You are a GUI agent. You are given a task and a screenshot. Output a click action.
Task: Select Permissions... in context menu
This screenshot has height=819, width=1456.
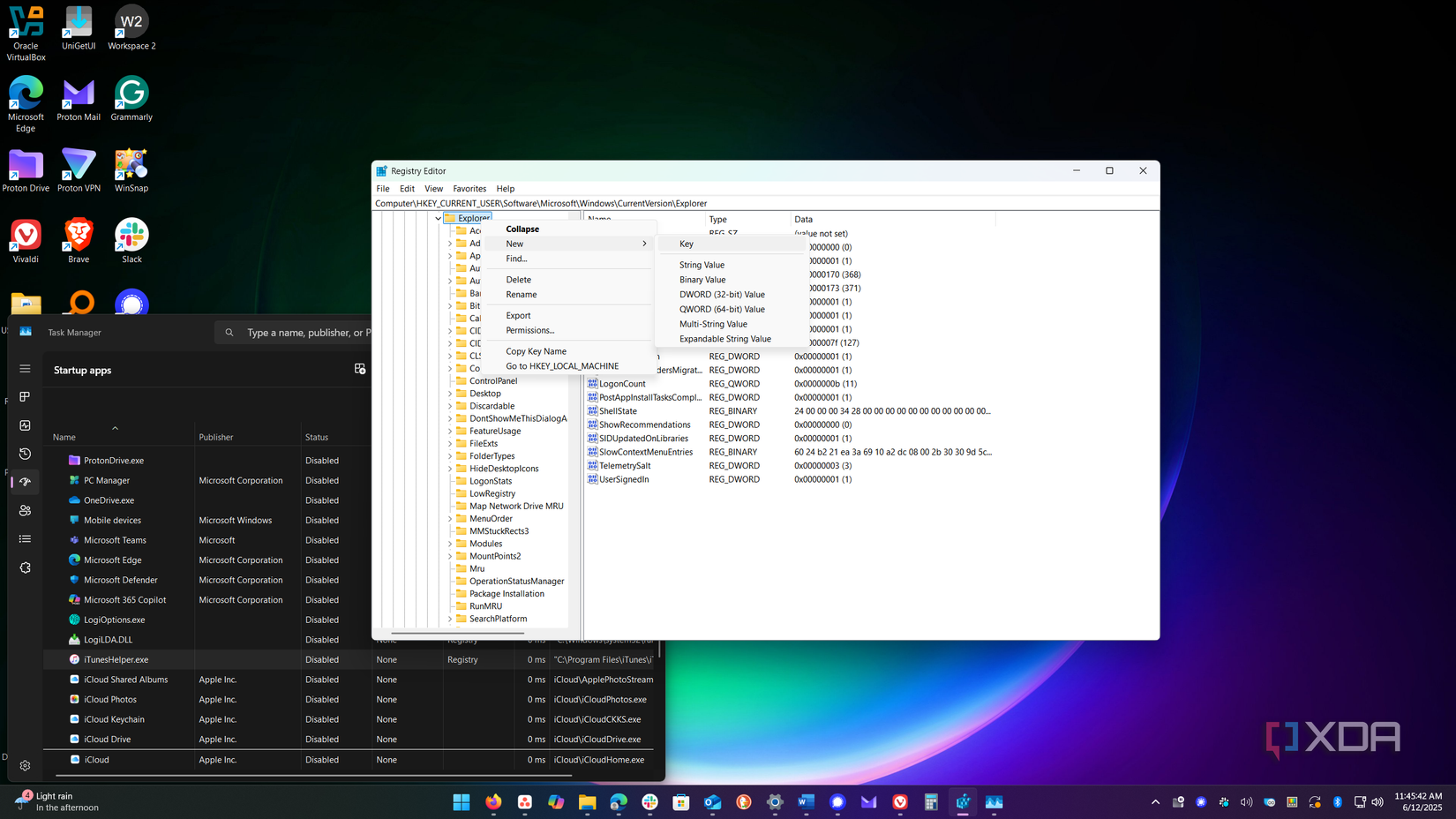pos(529,330)
